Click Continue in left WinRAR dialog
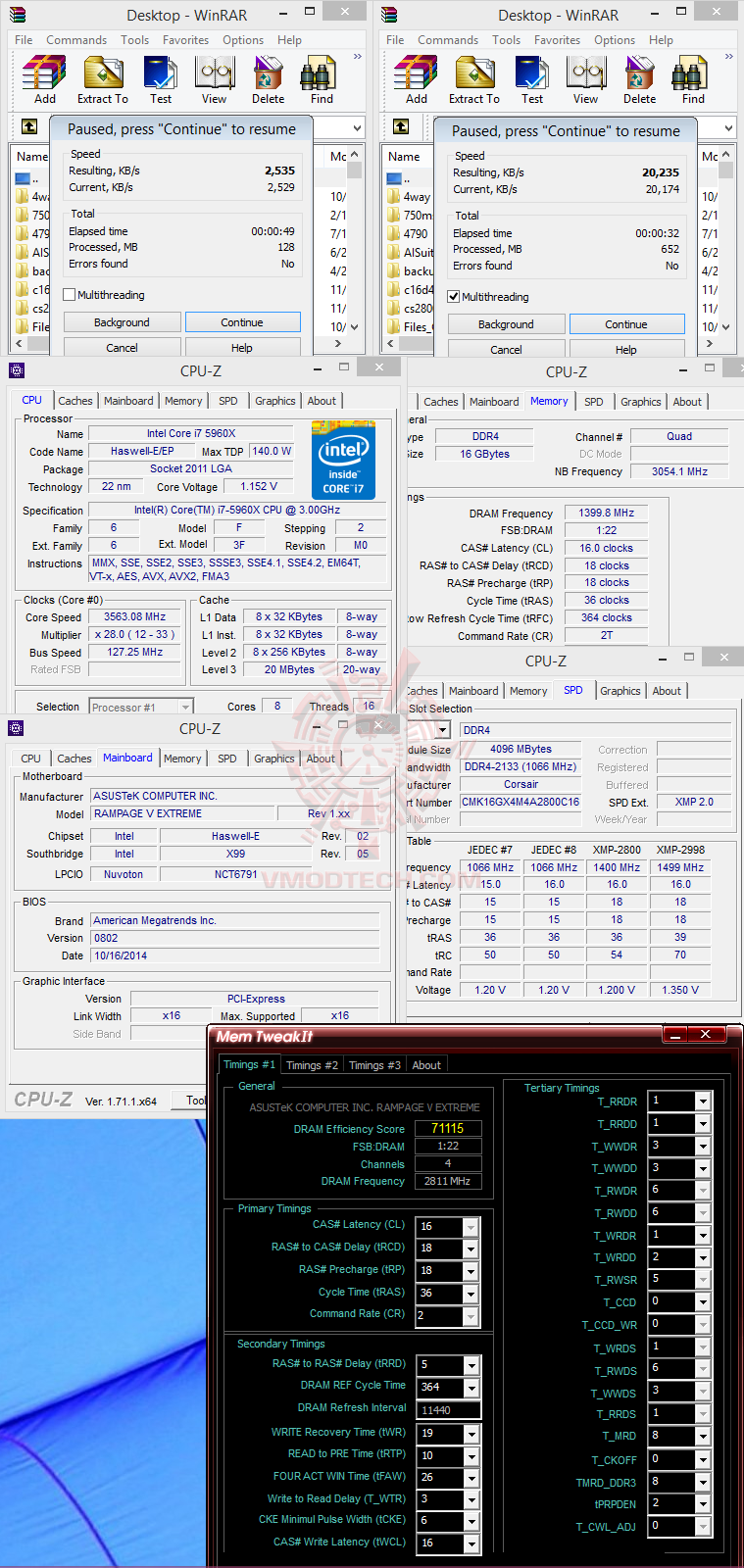744x1568 pixels. click(242, 322)
